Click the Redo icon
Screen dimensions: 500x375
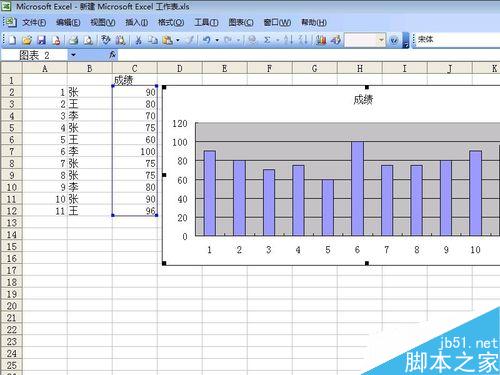pos(228,40)
